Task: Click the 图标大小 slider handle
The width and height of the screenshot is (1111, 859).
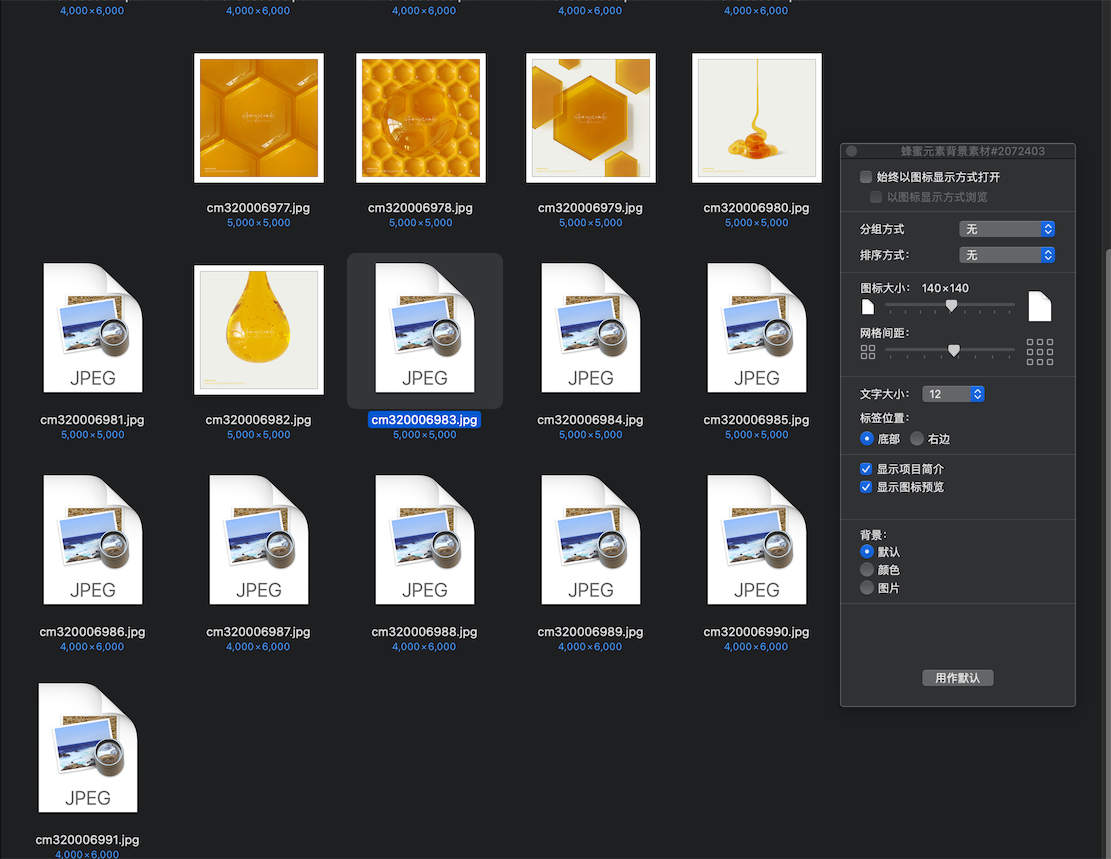Action: click(x=951, y=306)
